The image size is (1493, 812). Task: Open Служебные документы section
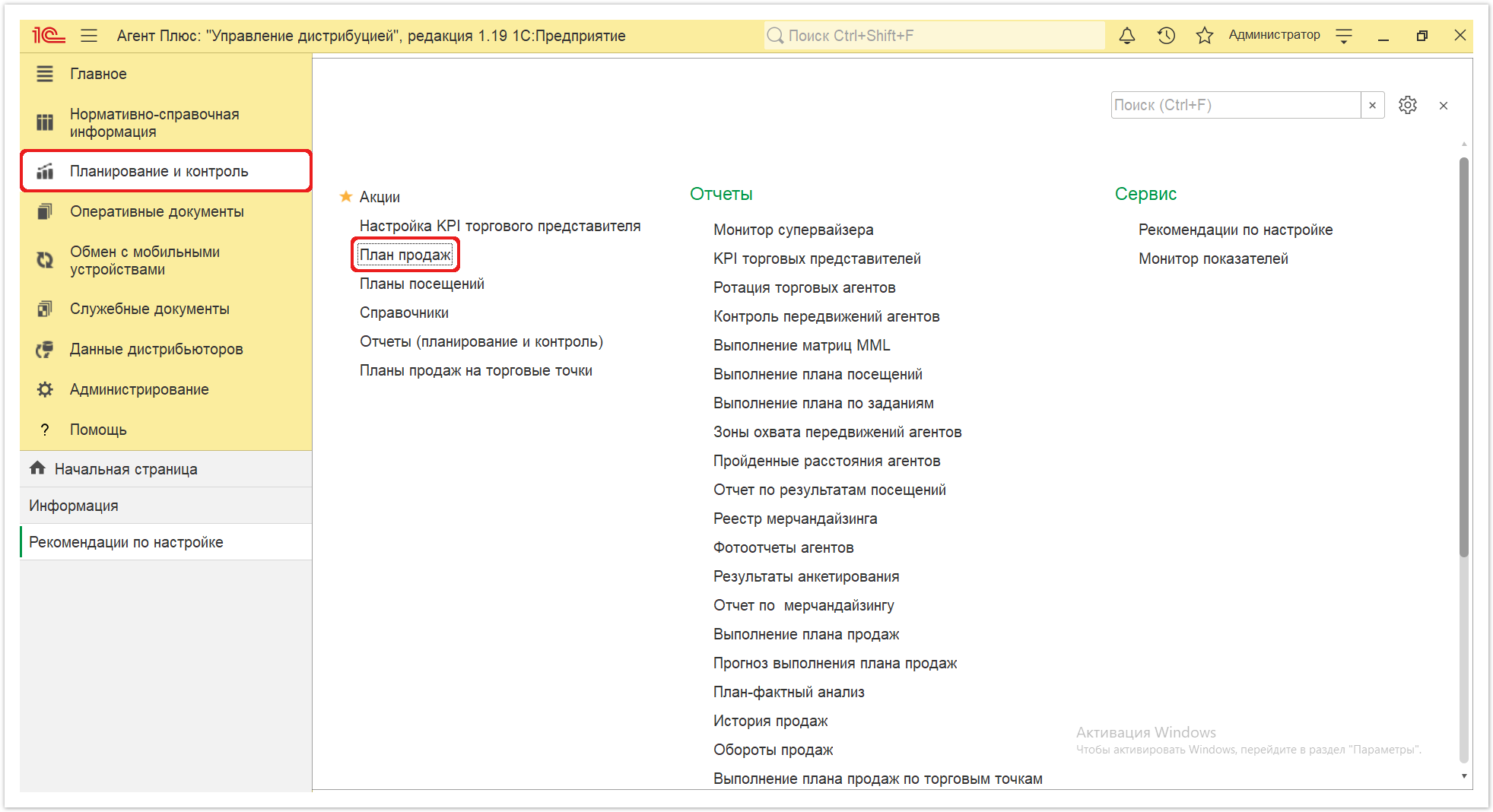point(166,309)
